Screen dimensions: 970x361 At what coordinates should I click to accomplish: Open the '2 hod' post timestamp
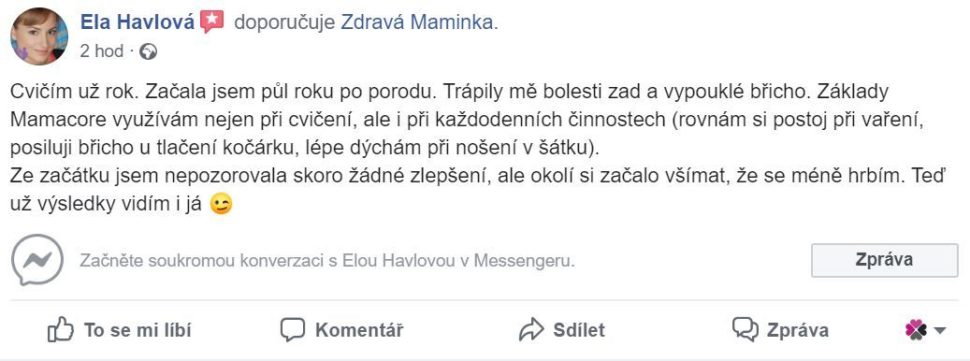click(x=101, y=51)
